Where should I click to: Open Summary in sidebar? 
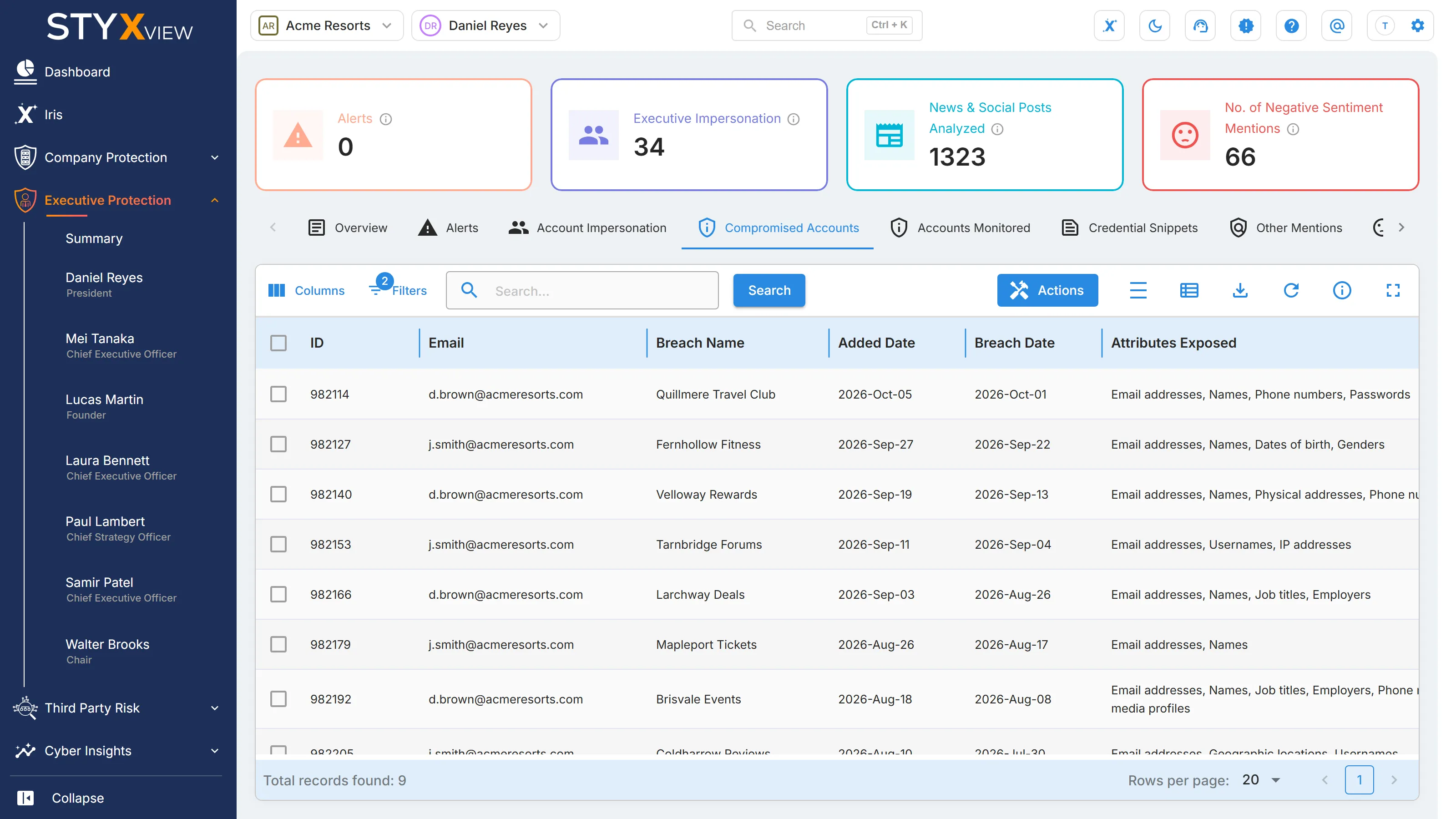point(94,238)
